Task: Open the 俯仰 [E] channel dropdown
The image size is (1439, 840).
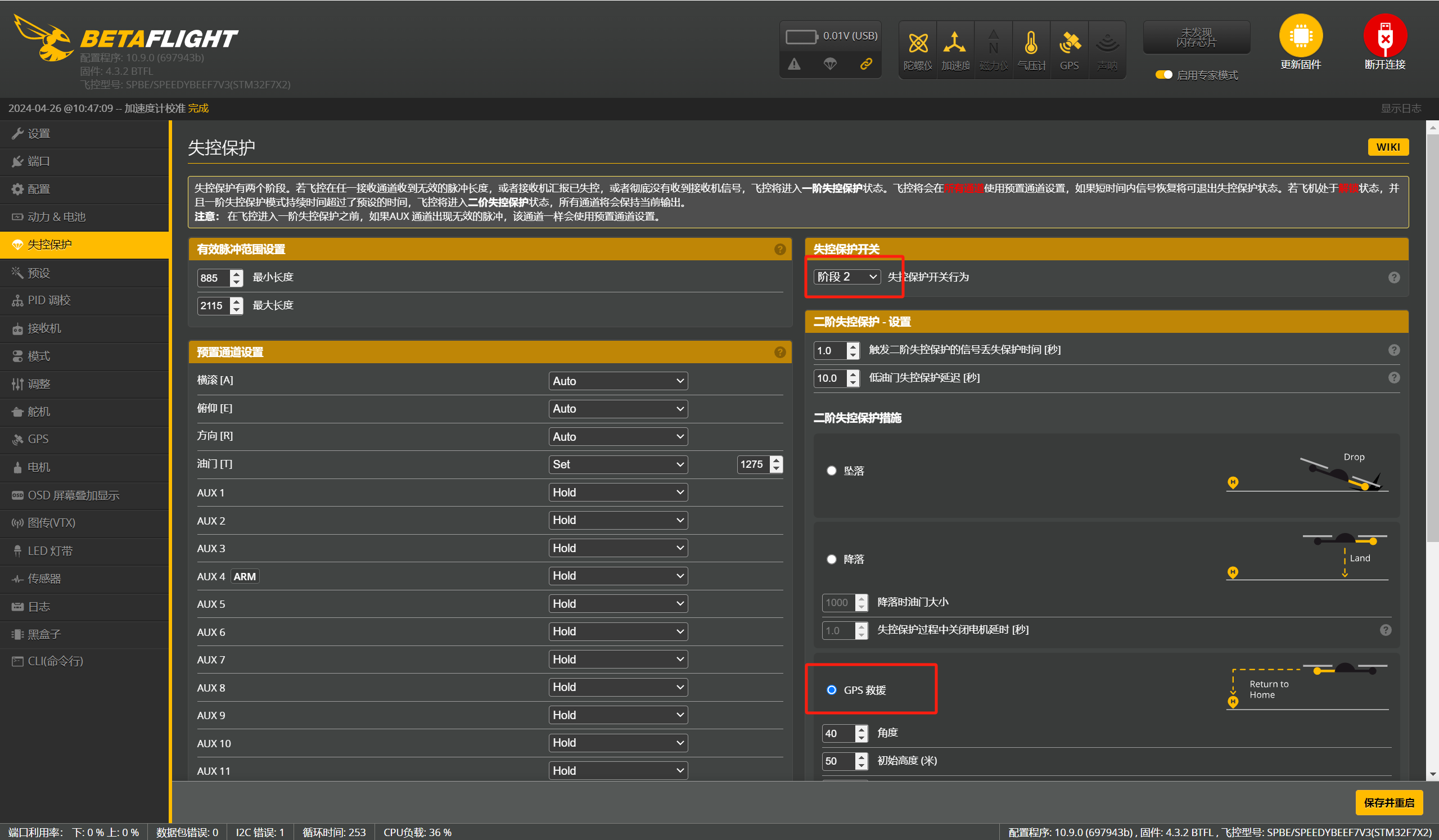Action: (618, 409)
